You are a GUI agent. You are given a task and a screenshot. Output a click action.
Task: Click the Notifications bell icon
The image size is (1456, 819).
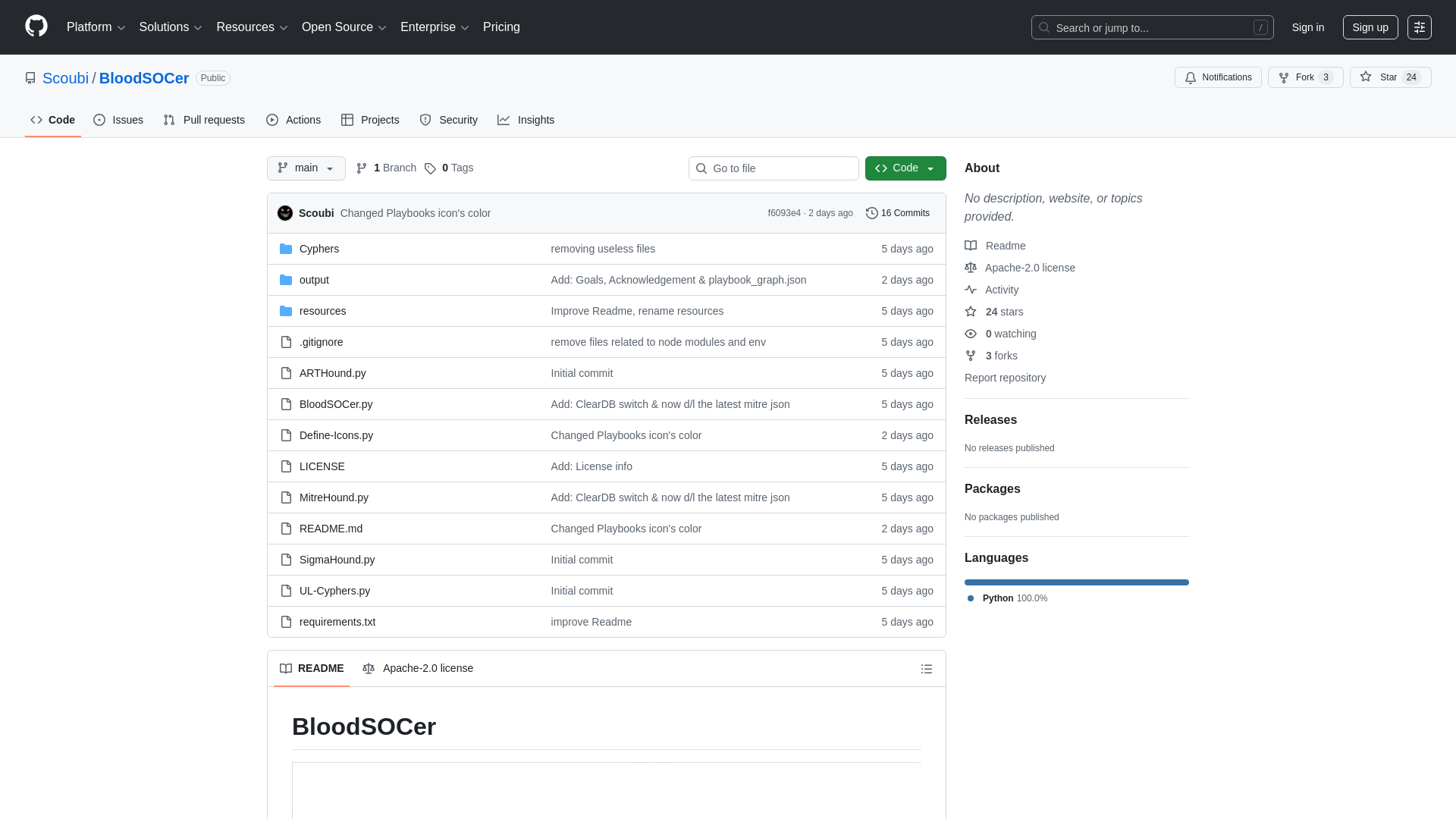1191,77
